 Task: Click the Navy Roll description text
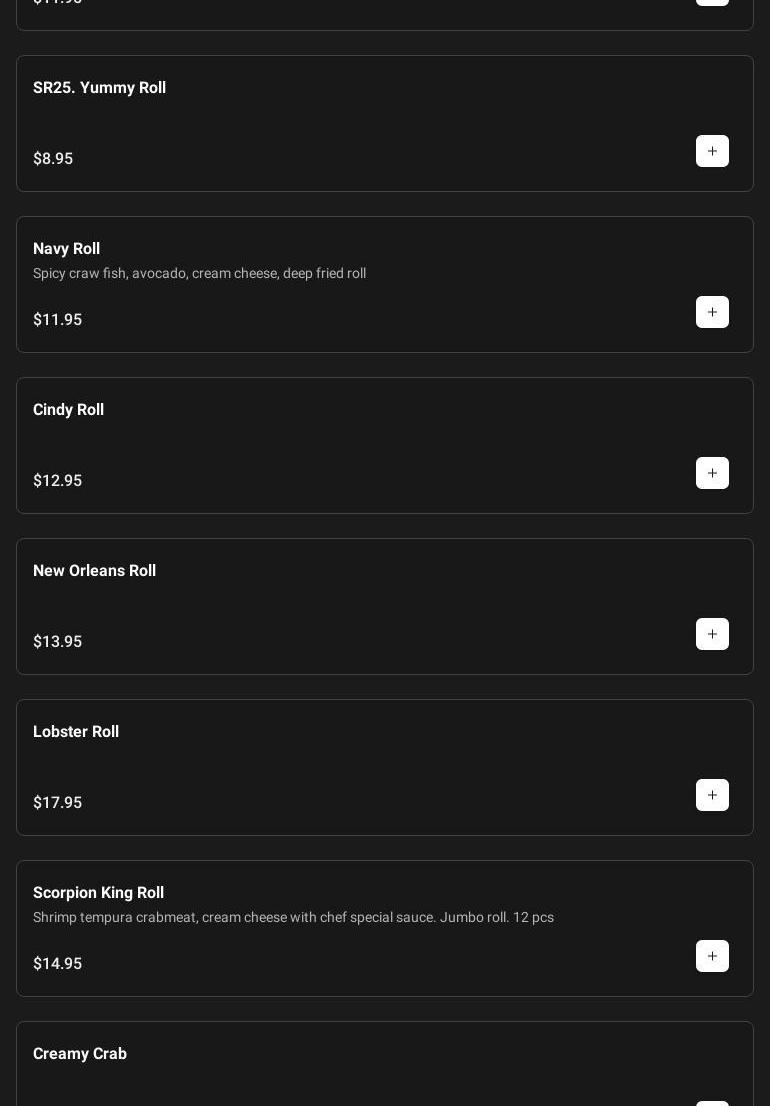point(199,273)
